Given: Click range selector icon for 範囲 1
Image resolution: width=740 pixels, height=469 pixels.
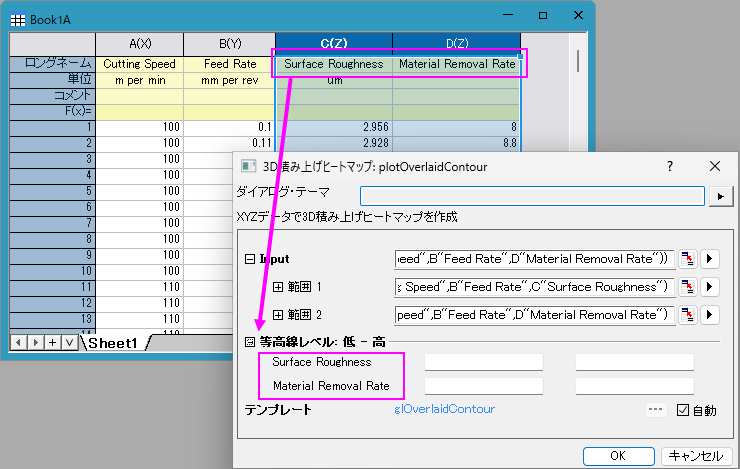Looking at the screenshot, I should (688, 287).
